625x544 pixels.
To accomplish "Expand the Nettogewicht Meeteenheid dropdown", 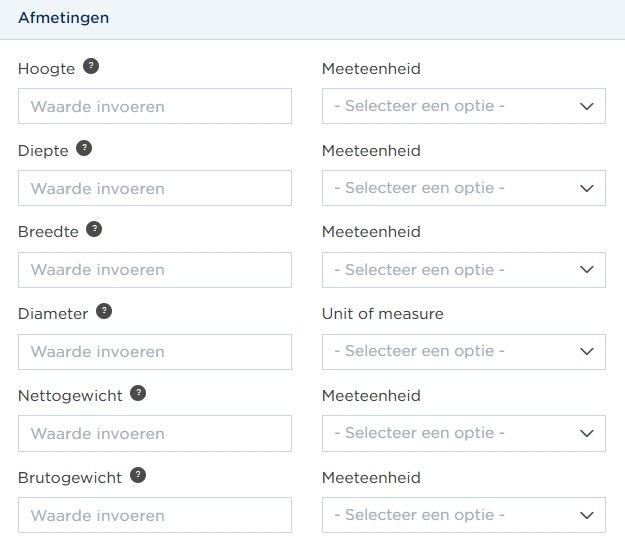I will [x=464, y=434].
